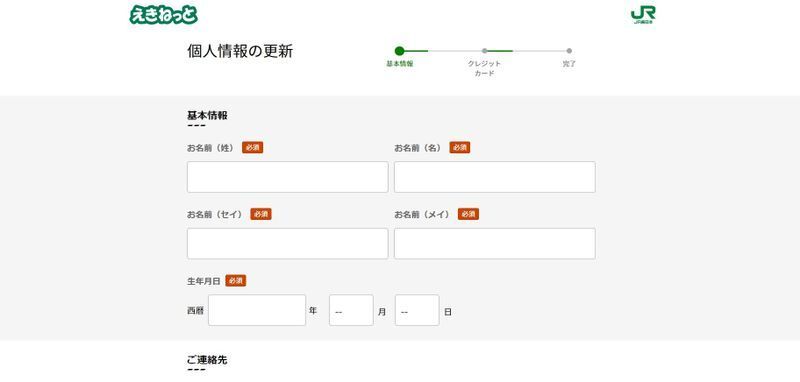800x382 pixels.
Task: Click the 必須 badge next to お名前（セイ）
Action: coord(261,214)
